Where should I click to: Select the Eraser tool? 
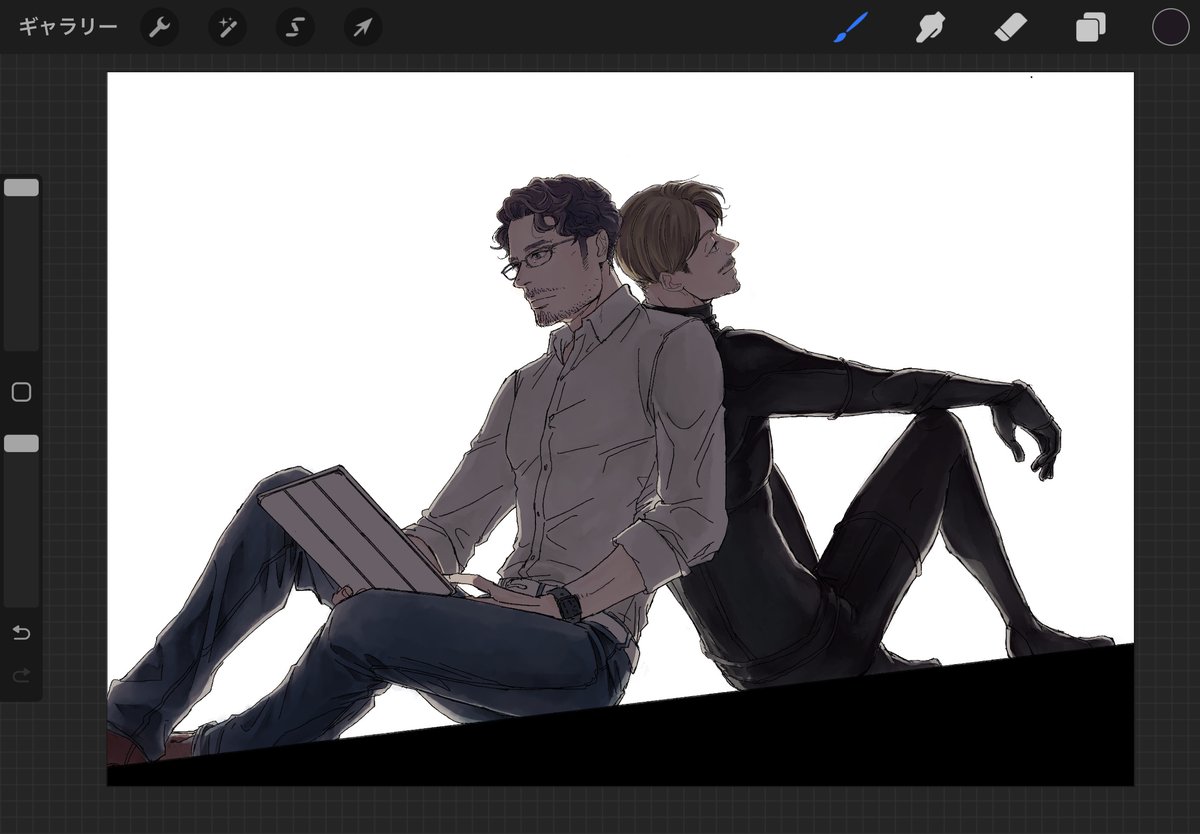(1008, 27)
